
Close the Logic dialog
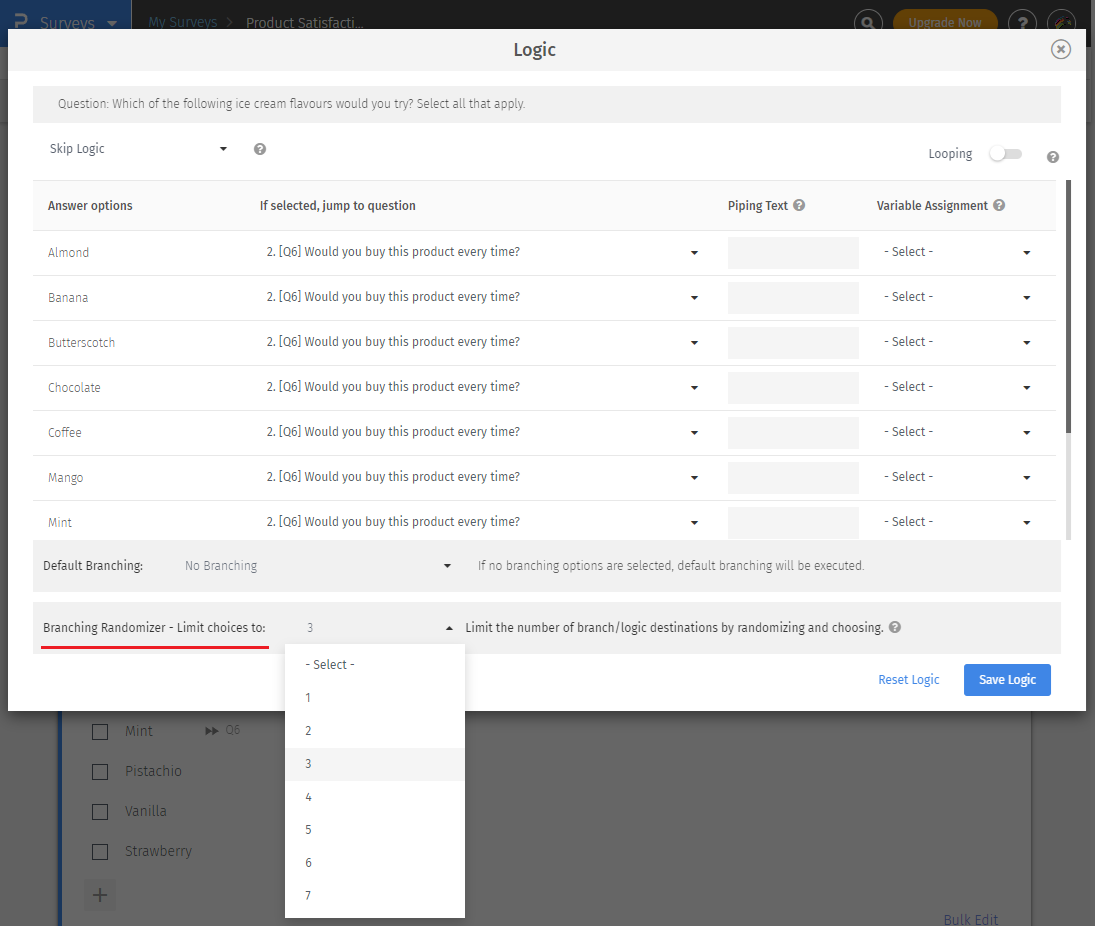tap(1060, 49)
